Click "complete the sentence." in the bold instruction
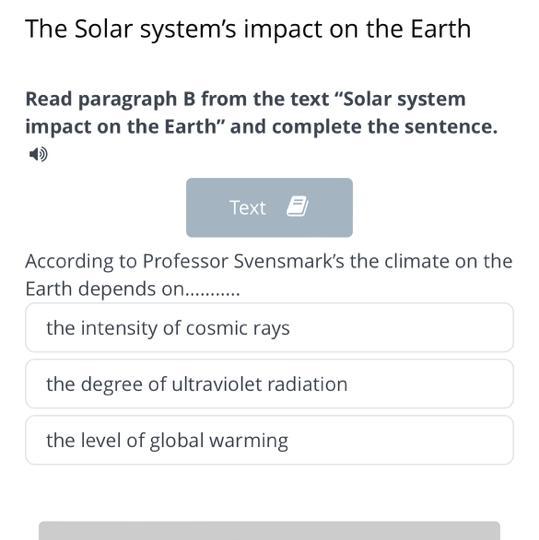Viewport: 539px width, 540px height. [385, 127]
